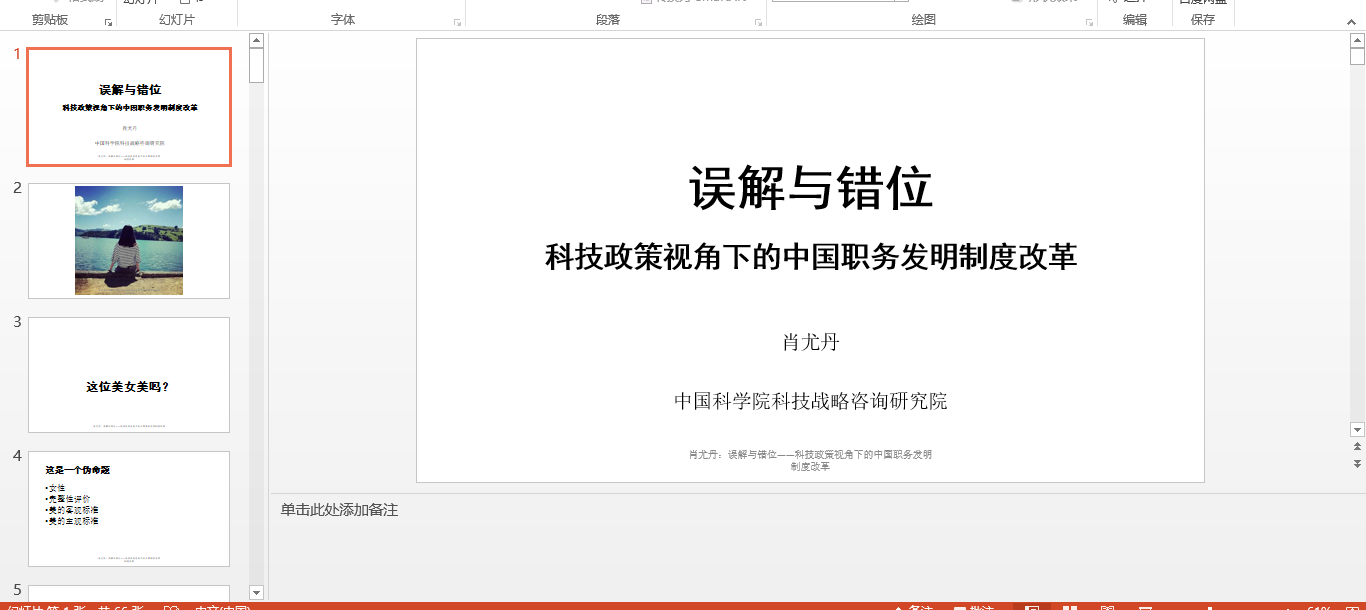Select slide 4 thumbnail 这是一个伪命题
The width and height of the screenshot is (1366, 610).
click(129, 509)
